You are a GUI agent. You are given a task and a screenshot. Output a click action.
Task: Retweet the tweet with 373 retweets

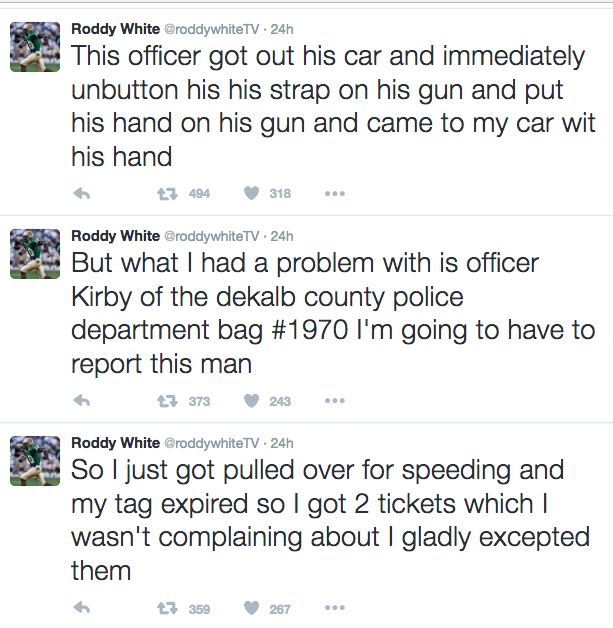167,401
